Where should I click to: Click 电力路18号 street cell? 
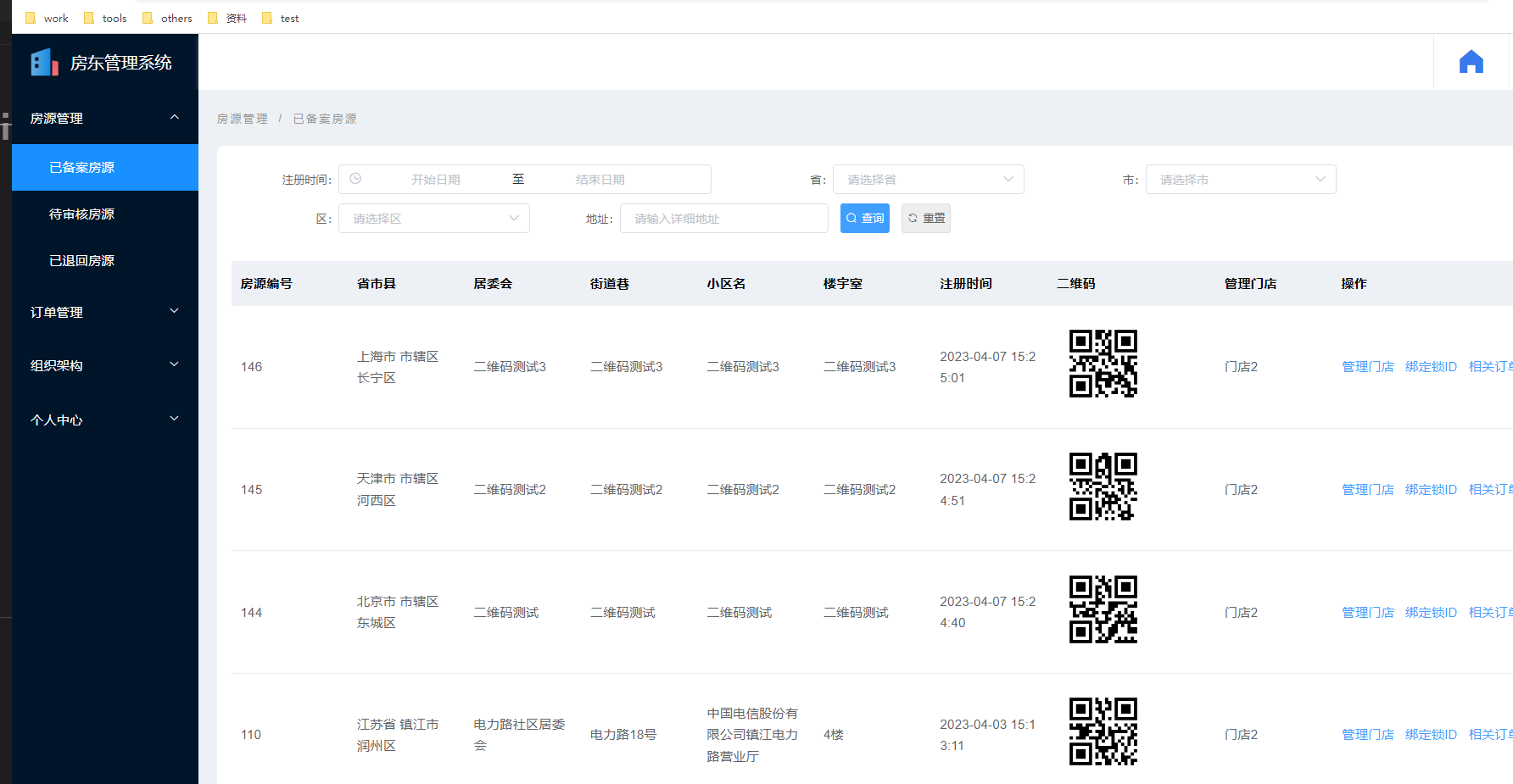click(623, 734)
